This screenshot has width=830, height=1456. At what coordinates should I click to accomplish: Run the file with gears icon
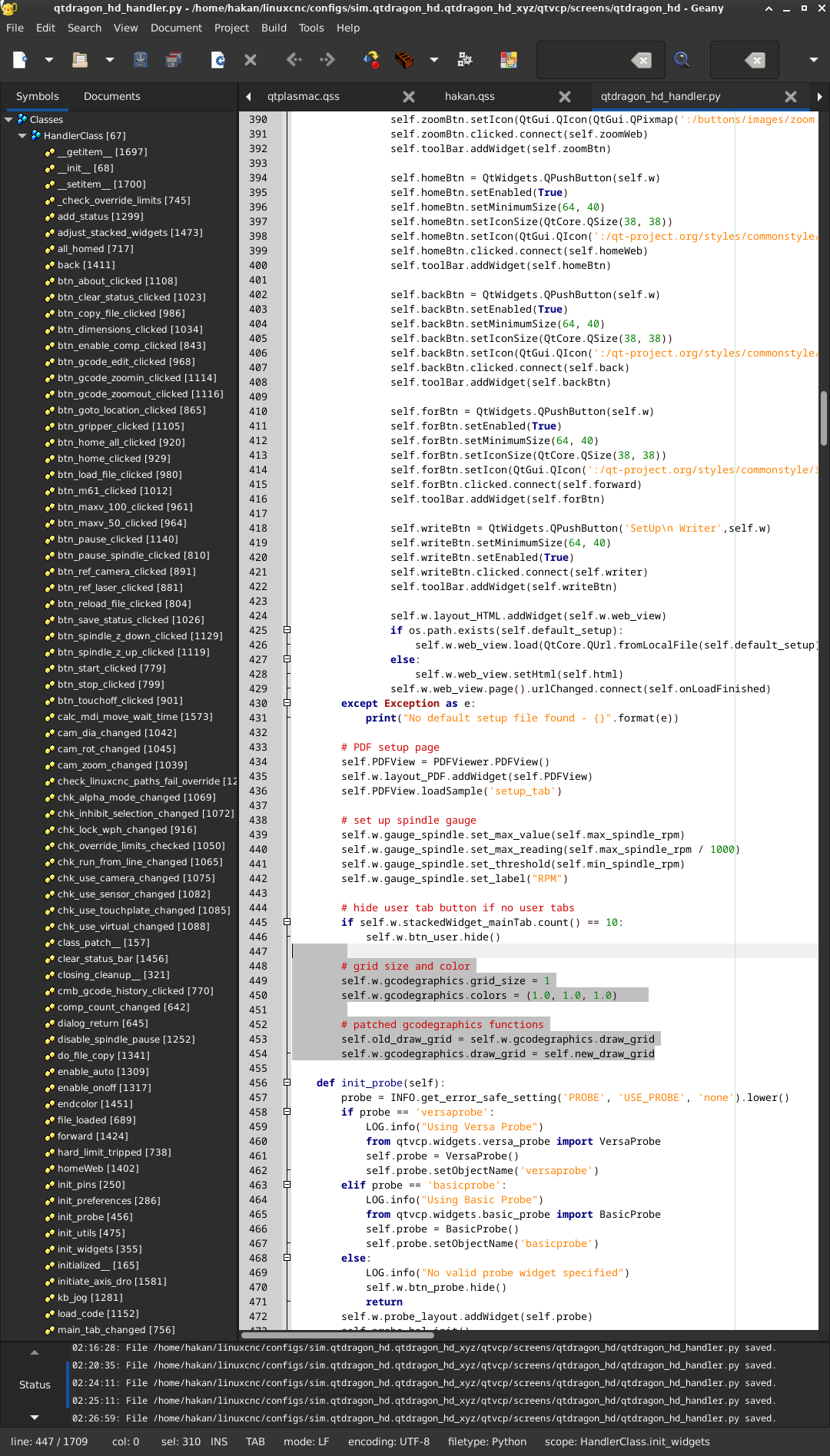click(x=464, y=60)
